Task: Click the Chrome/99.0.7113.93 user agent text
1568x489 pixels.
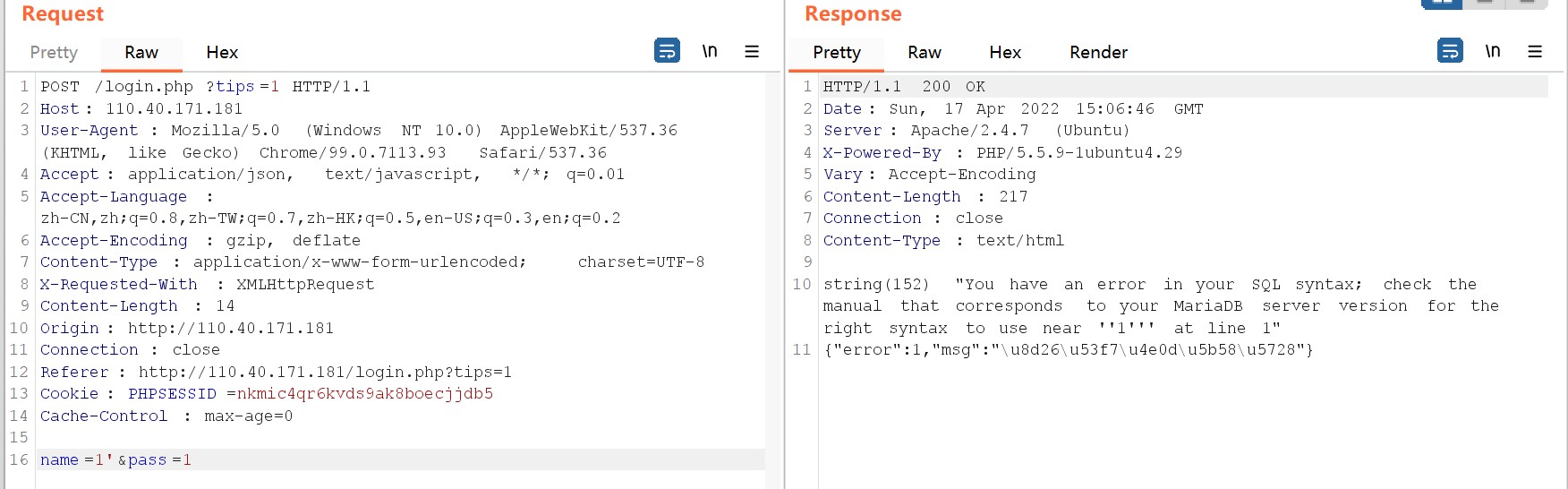Action: click(x=353, y=152)
